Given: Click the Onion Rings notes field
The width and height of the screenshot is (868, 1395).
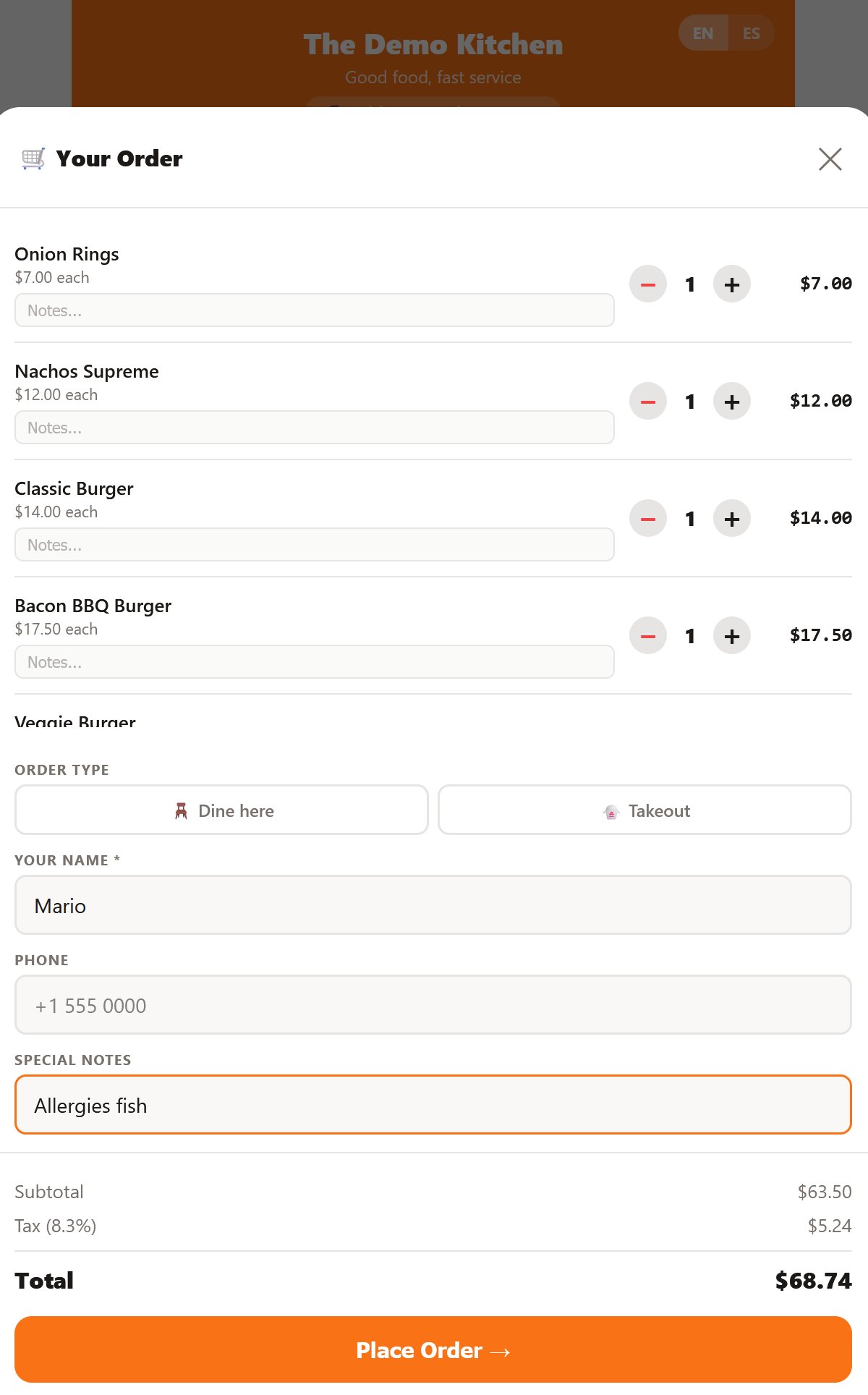Looking at the screenshot, I should point(315,310).
